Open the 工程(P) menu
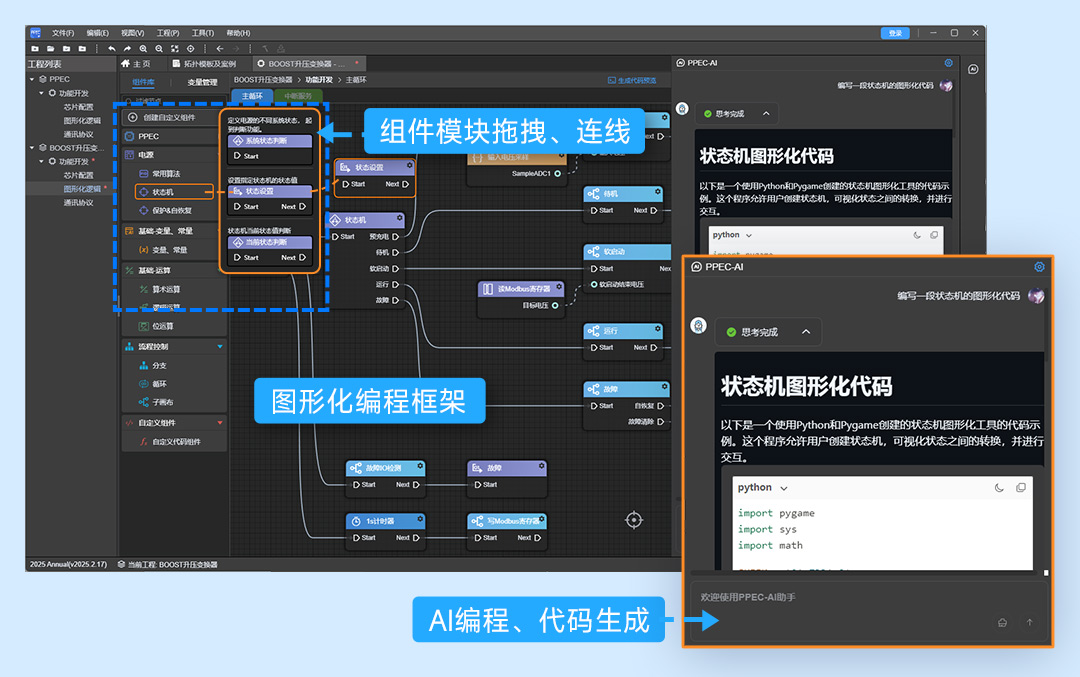This screenshot has width=1080, height=677. pyautogui.click(x=167, y=33)
